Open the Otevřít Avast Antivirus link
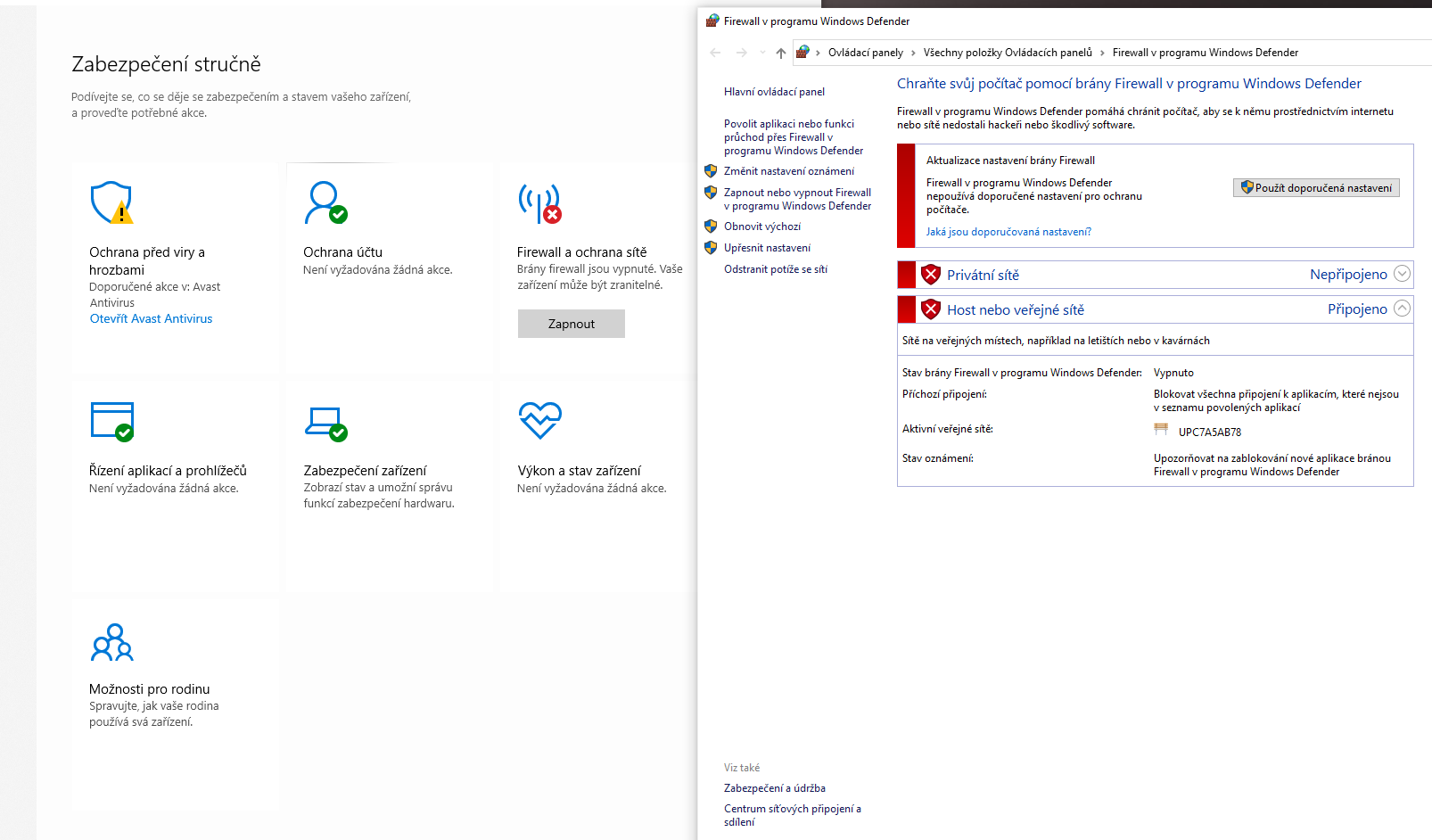Viewport: 1432px width, 840px height. [152, 318]
